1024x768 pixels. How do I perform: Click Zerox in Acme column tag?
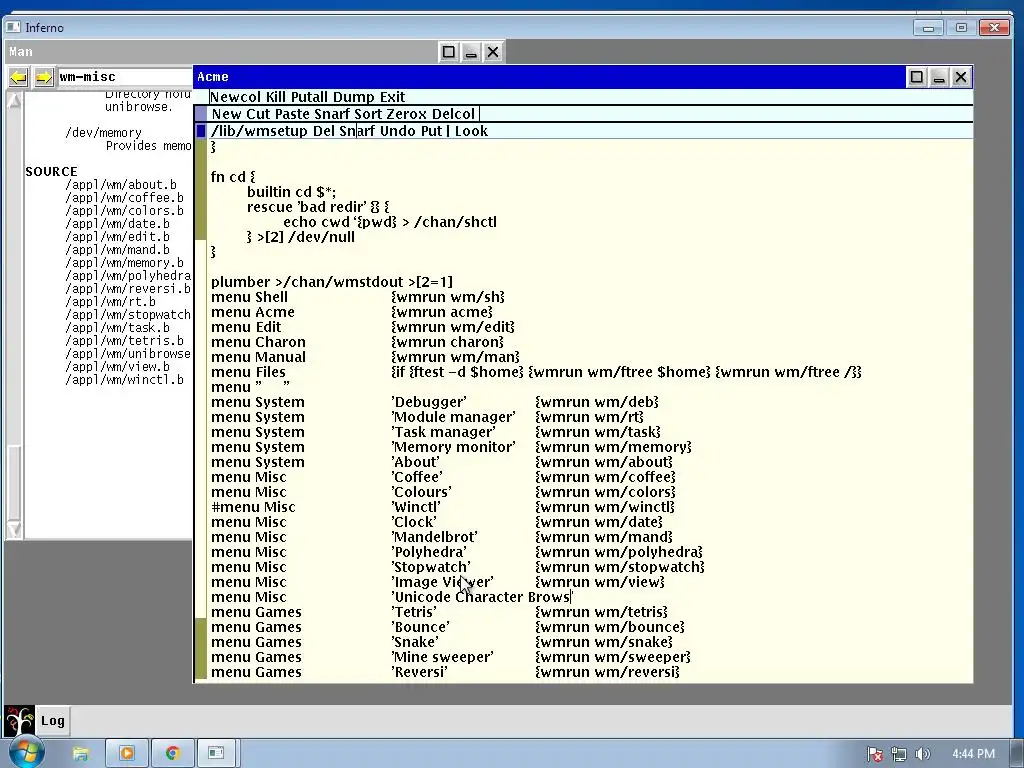(x=406, y=114)
